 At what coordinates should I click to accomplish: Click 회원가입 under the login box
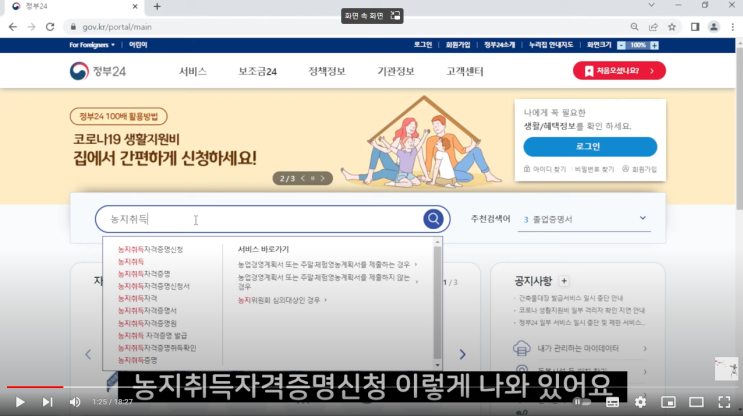coord(640,169)
